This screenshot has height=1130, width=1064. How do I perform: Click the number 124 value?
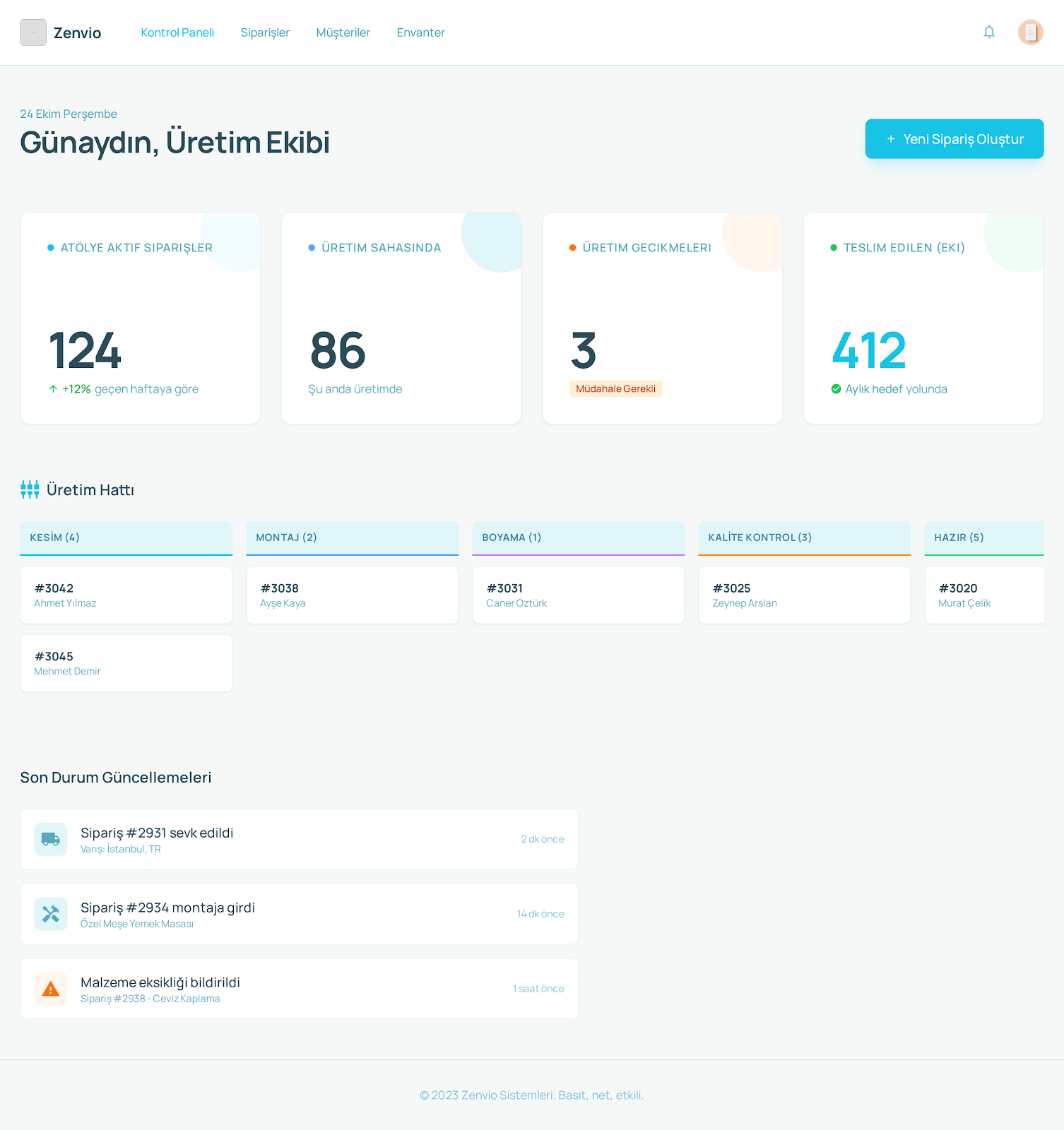(x=85, y=351)
